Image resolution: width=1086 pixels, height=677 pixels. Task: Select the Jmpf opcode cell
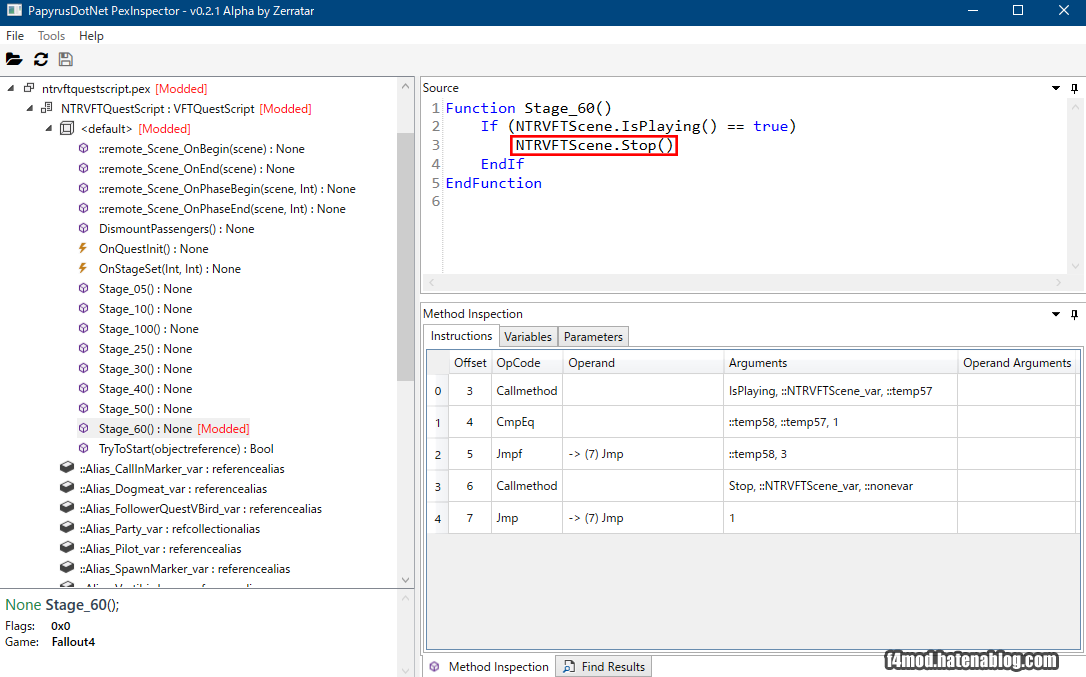(x=526, y=454)
